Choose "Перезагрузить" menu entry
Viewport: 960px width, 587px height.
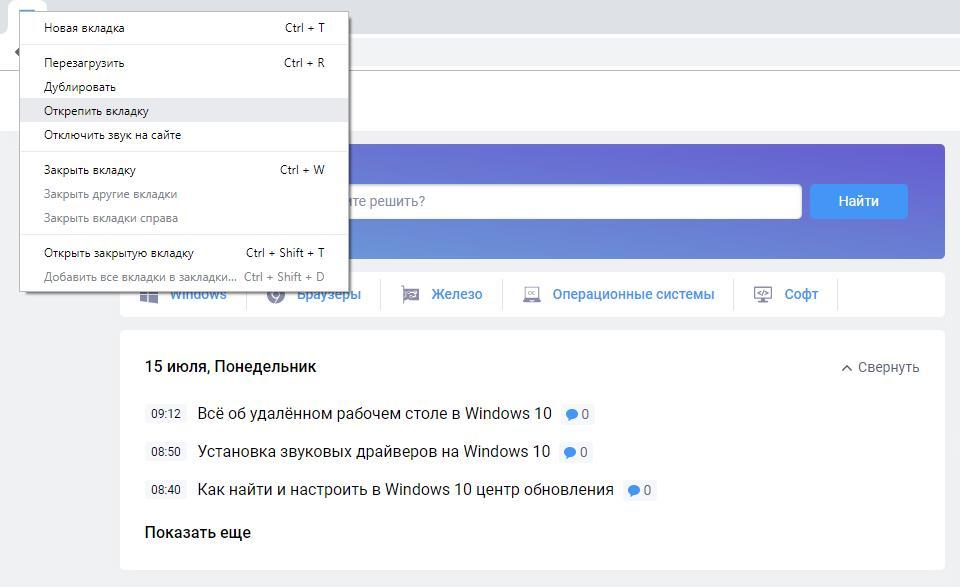(x=184, y=63)
